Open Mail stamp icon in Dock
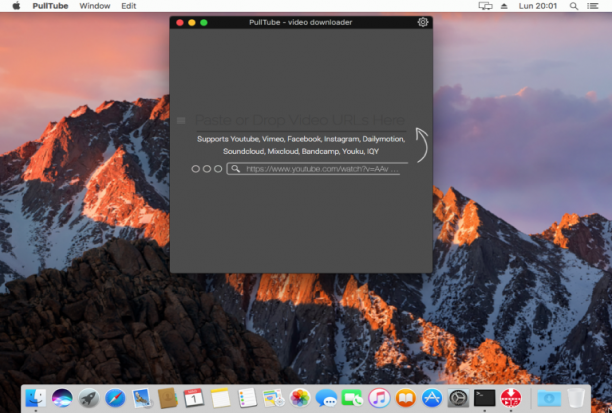 tap(141, 398)
